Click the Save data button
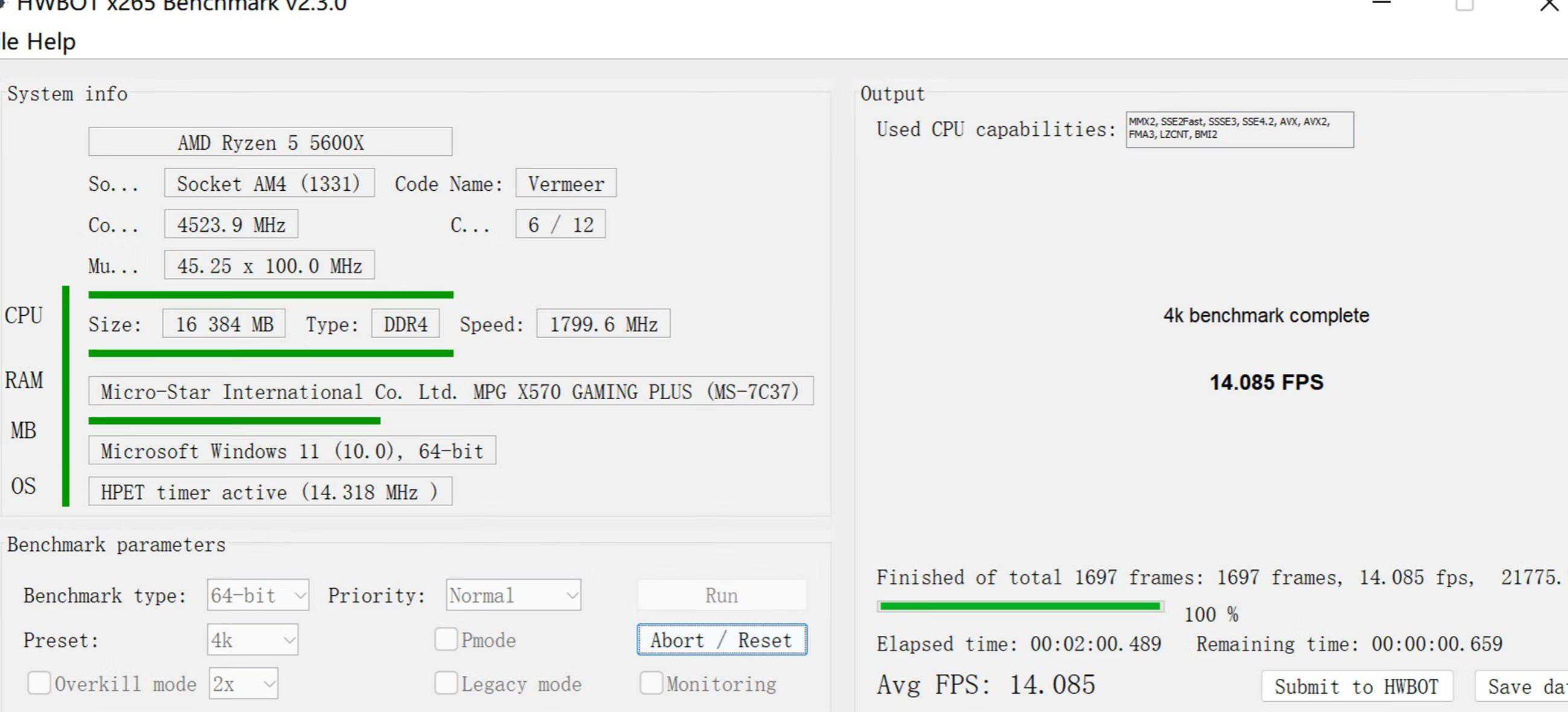 (1522, 687)
